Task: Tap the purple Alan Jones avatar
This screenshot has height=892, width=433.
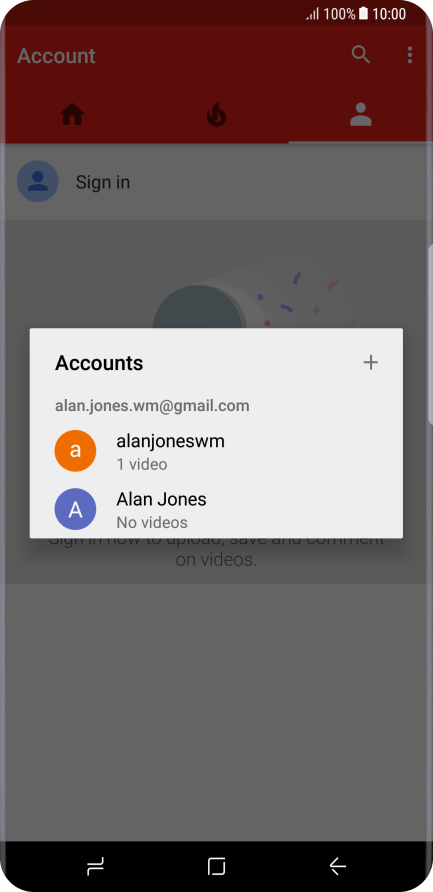Action: pos(75,509)
